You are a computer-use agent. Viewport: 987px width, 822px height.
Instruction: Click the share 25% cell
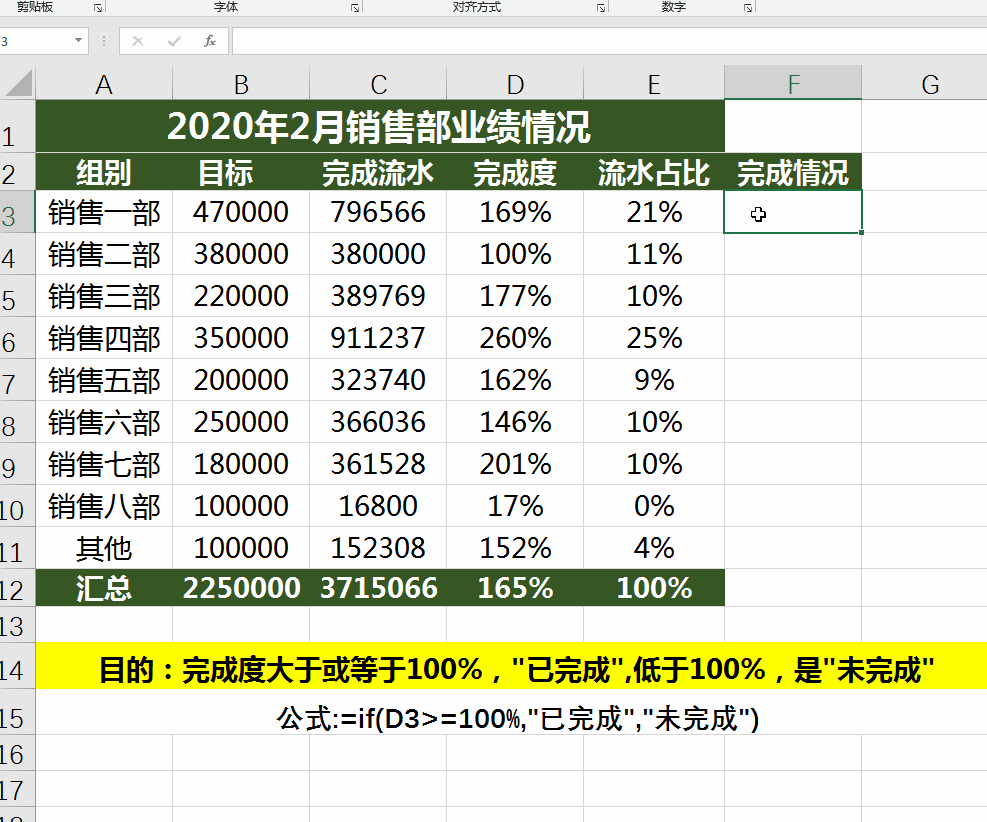[654, 338]
